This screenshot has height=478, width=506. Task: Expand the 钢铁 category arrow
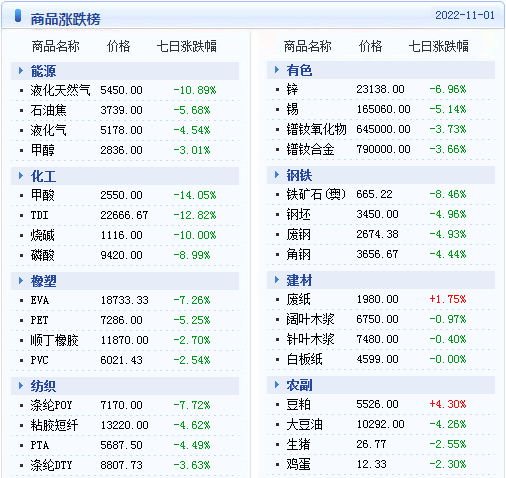277,174
